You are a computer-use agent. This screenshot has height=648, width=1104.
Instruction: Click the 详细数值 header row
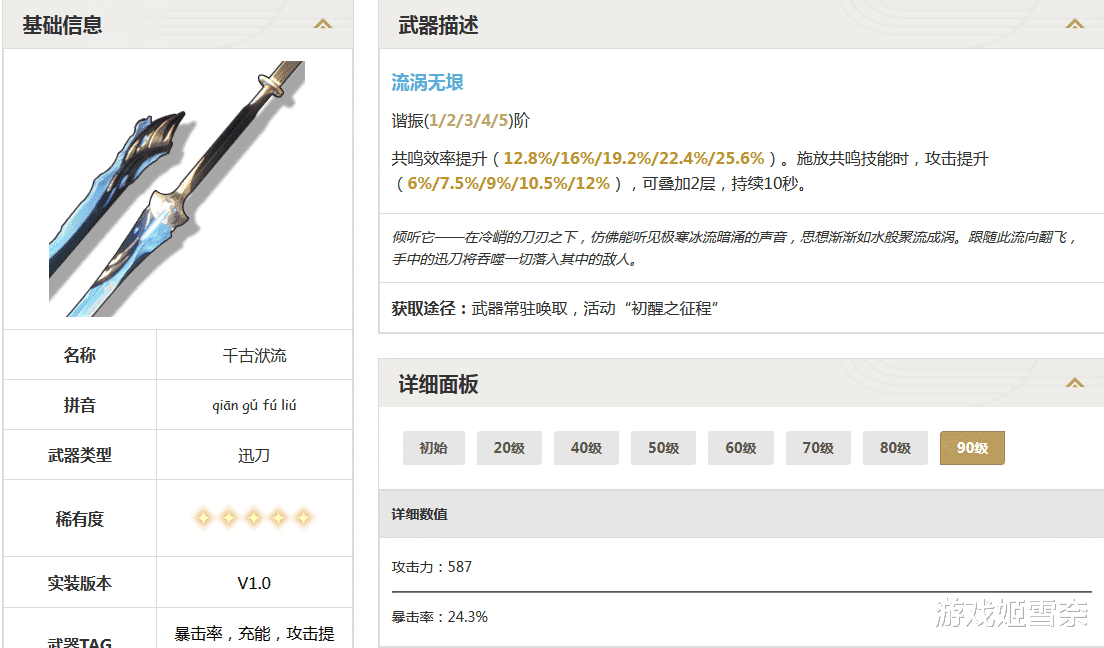pyautogui.click(x=741, y=514)
